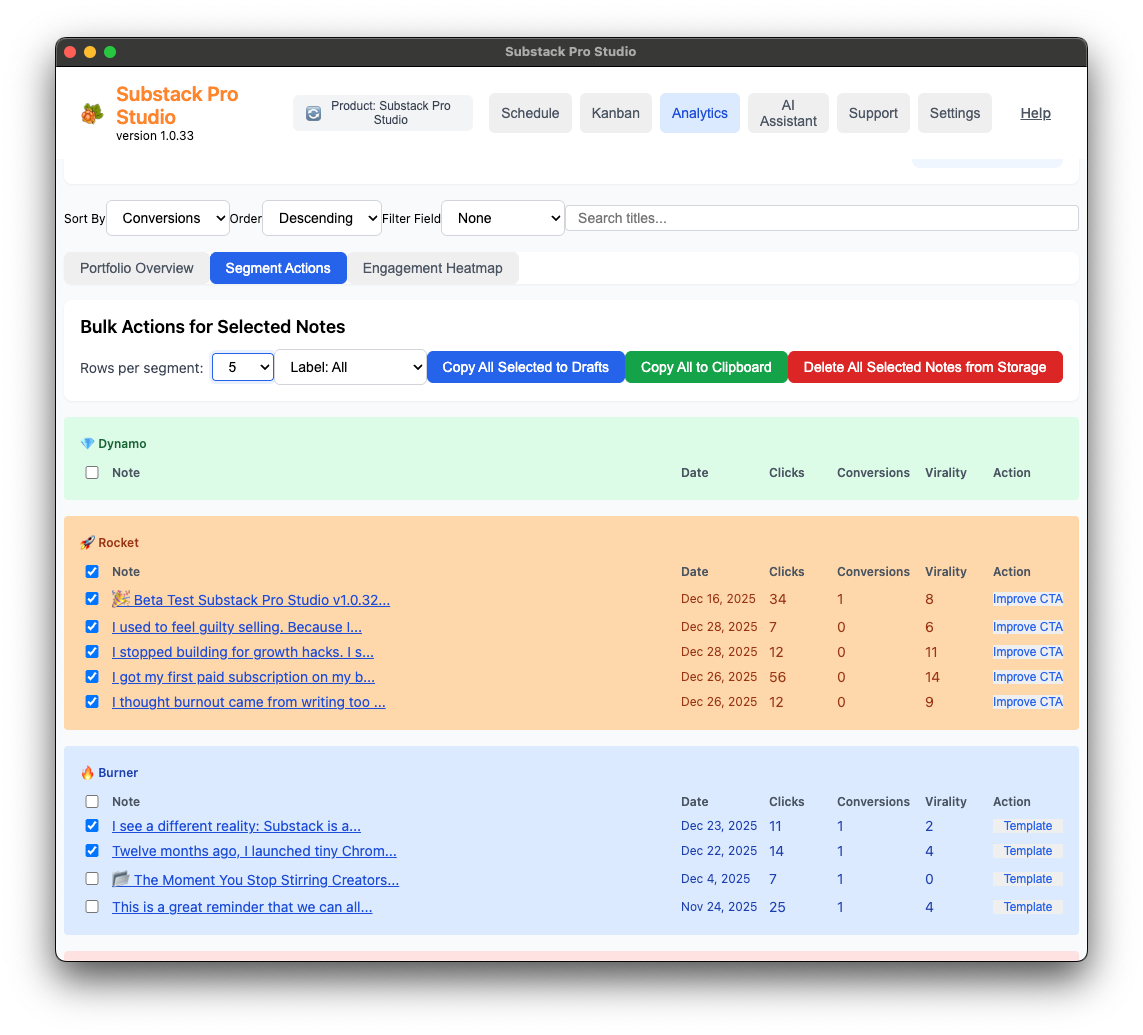
Task: Click the Dynamo diamond icon
Action: point(87,443)
